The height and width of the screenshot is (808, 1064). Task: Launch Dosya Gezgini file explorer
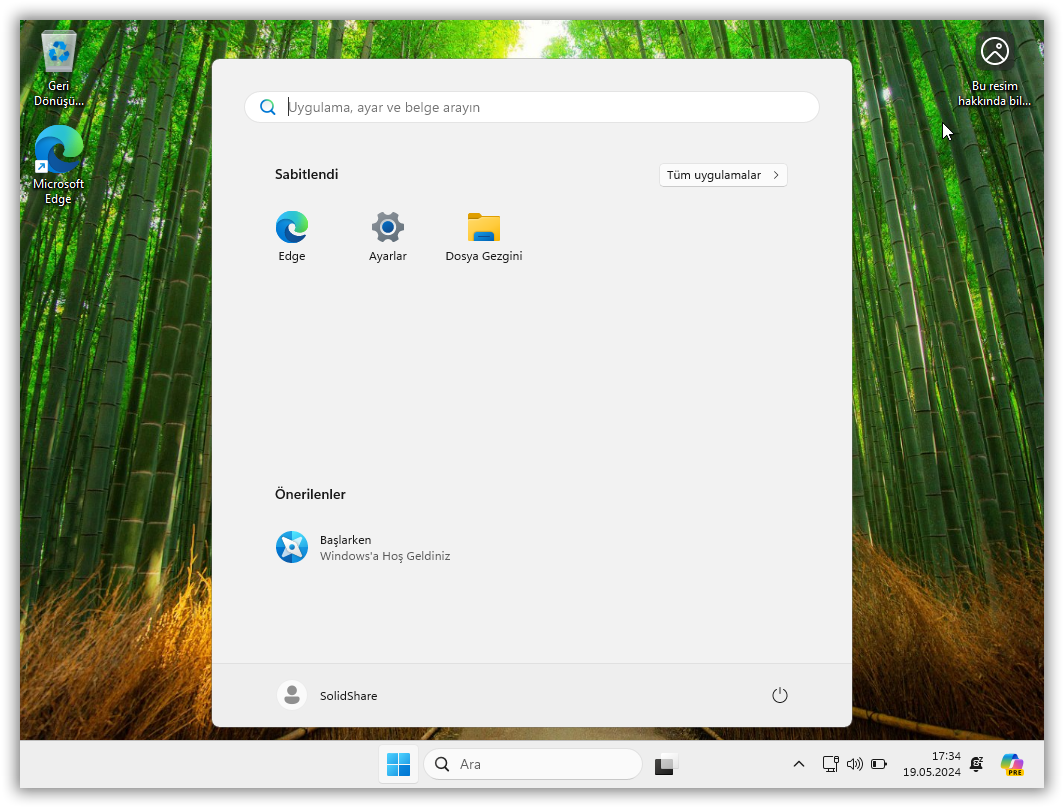484,236
